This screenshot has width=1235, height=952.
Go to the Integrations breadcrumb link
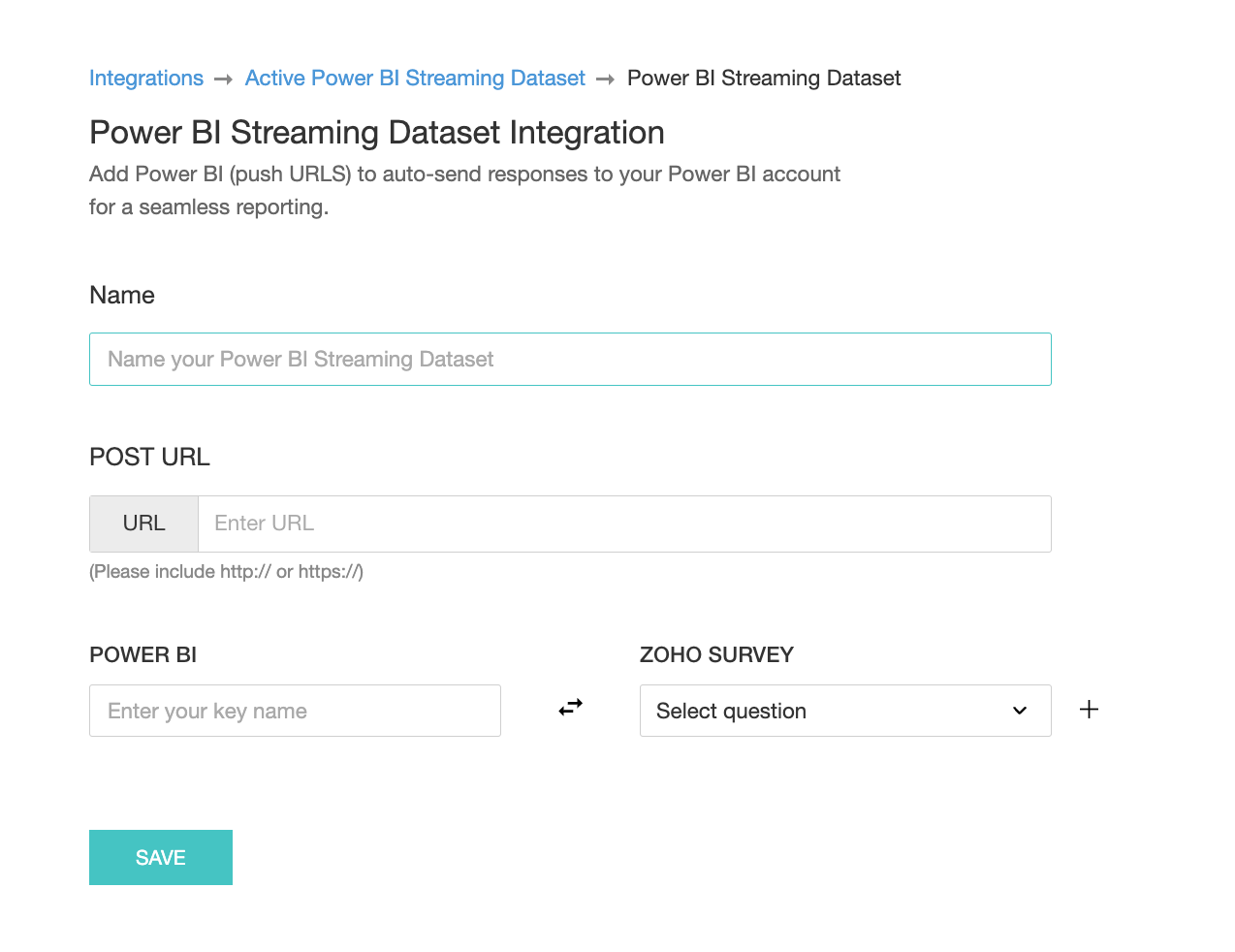(146, 79)
